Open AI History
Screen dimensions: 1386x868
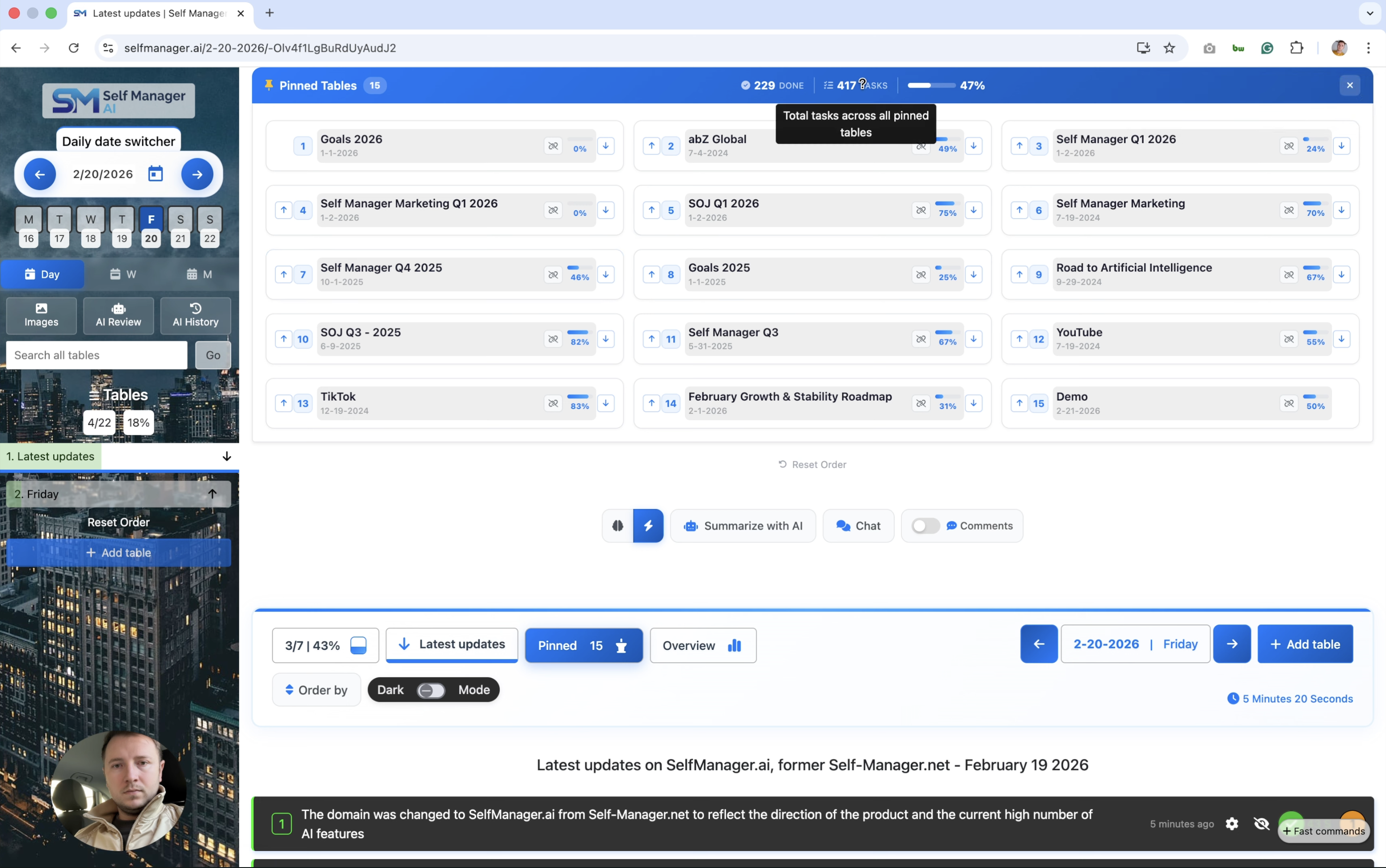coord(195,315)
